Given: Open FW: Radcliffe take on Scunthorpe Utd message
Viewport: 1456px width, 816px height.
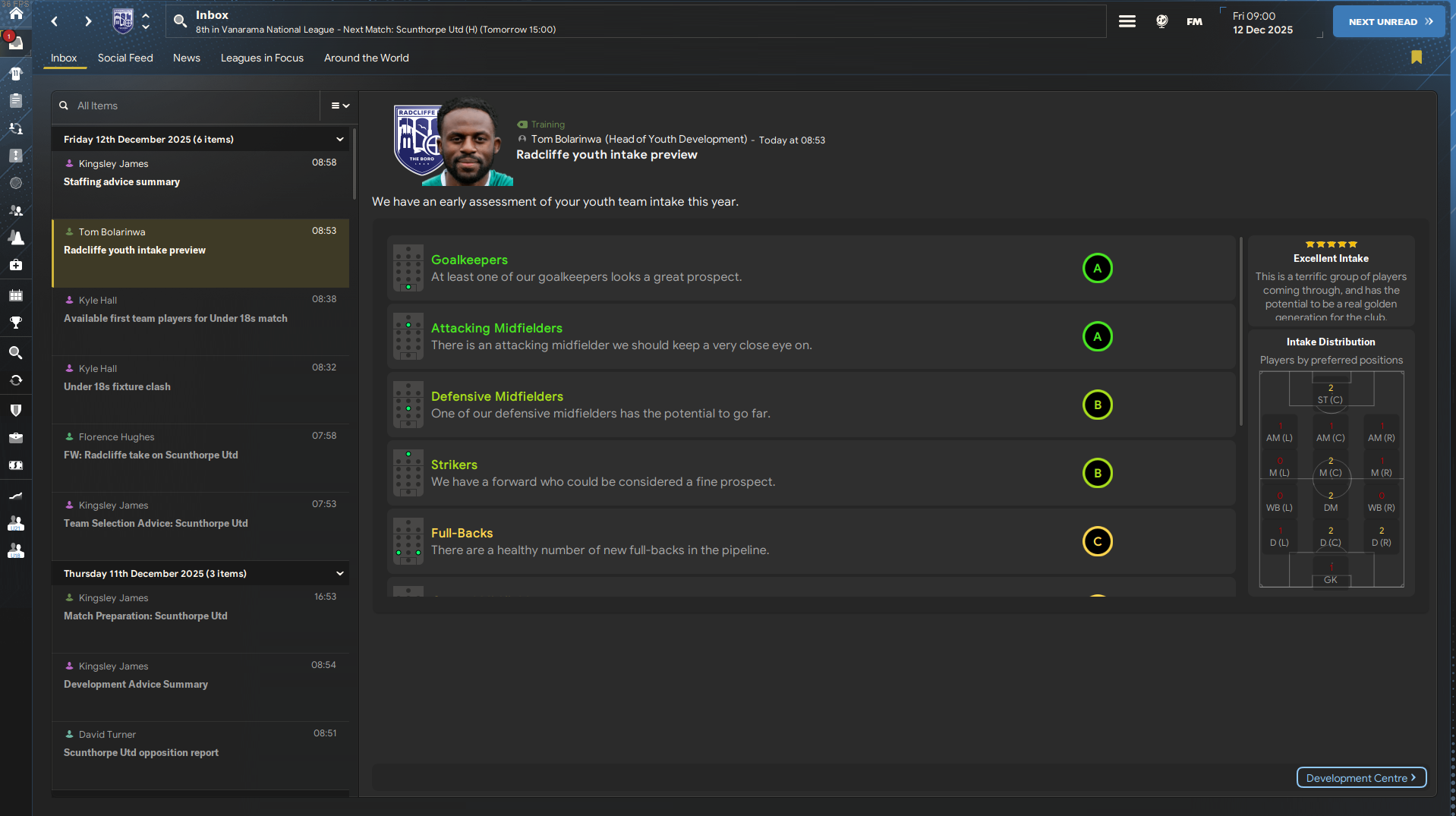Looking at the screenshot, I should point(200,458).
